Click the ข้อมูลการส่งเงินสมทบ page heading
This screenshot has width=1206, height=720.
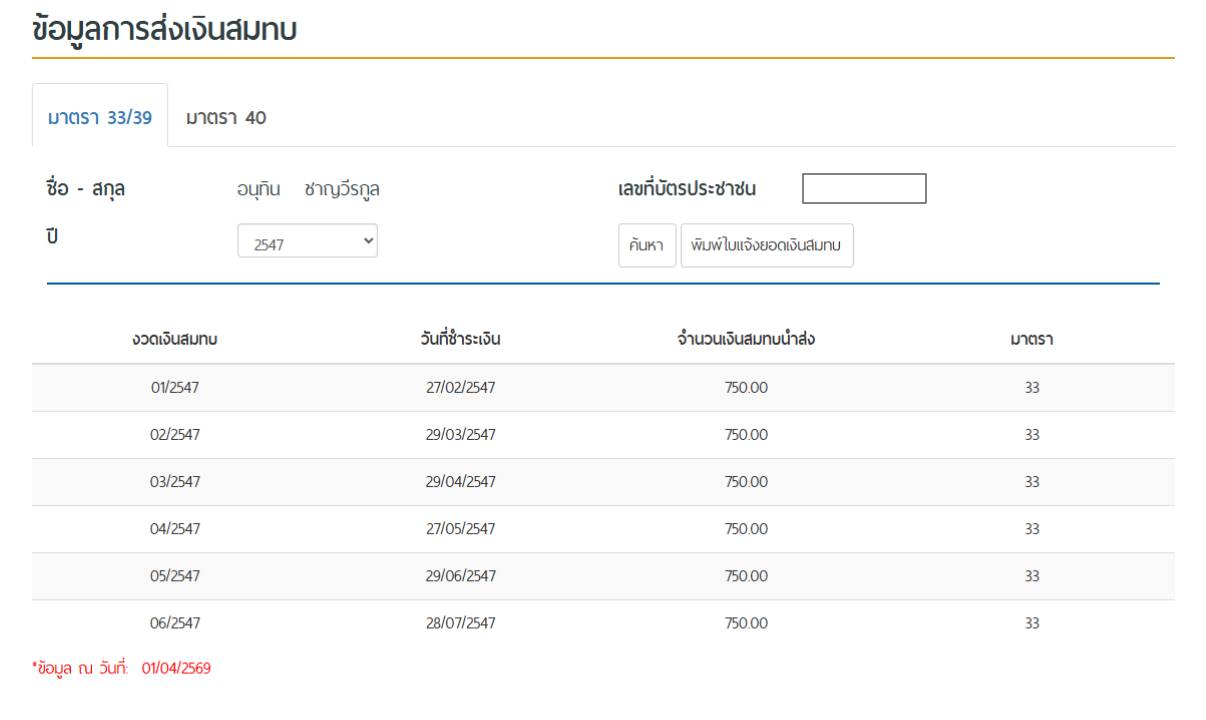pos(165,29)
